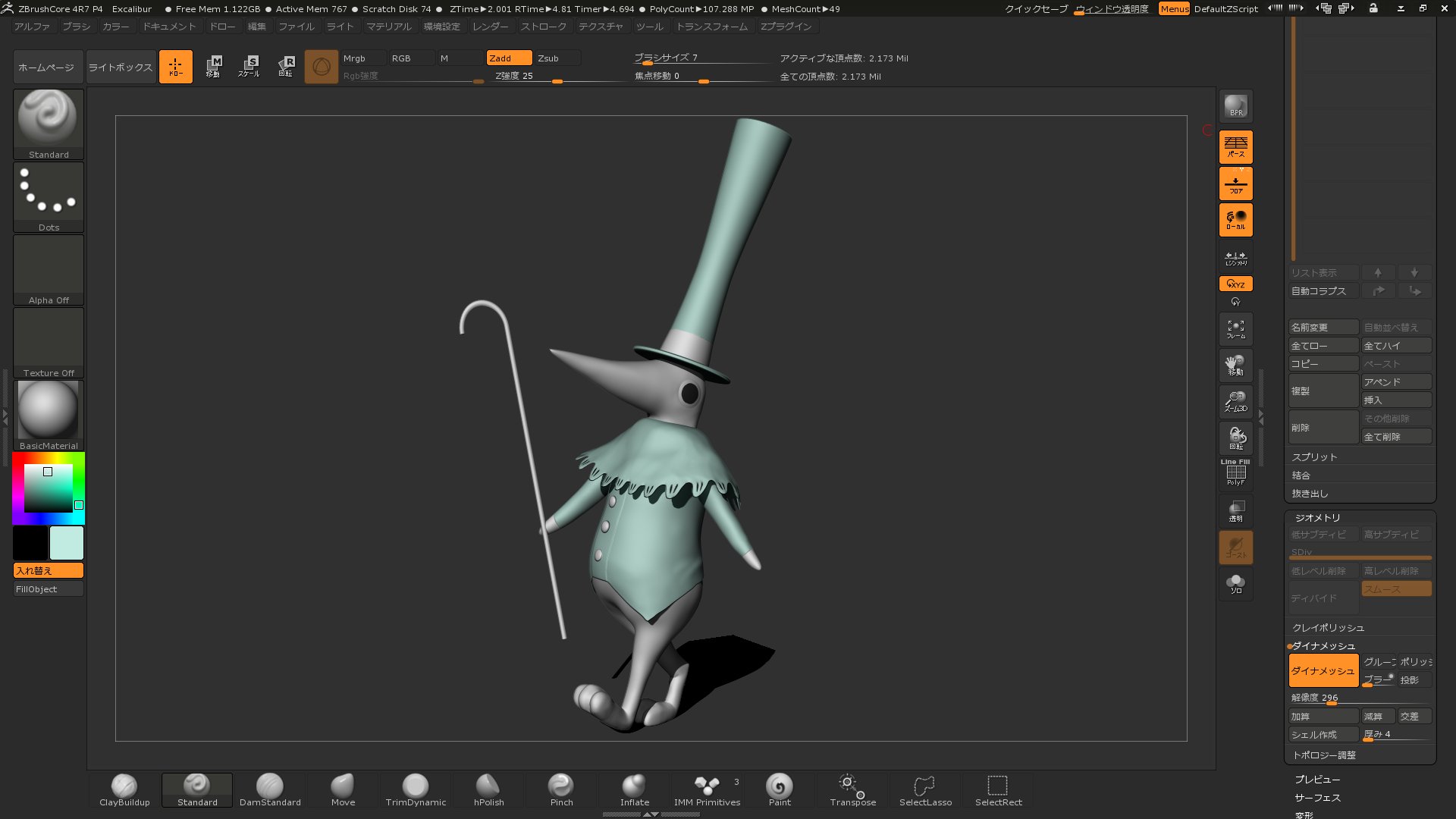This screenshot has height=819, width=1456.
Task: Click the BPR render icon
Action: (x=1235, y=106)
